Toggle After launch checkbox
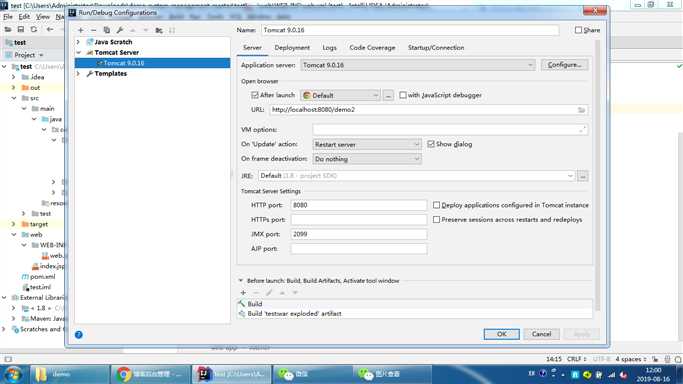This screenshot has width=683, height=384. pyautogui.click(x=255, y=95)
